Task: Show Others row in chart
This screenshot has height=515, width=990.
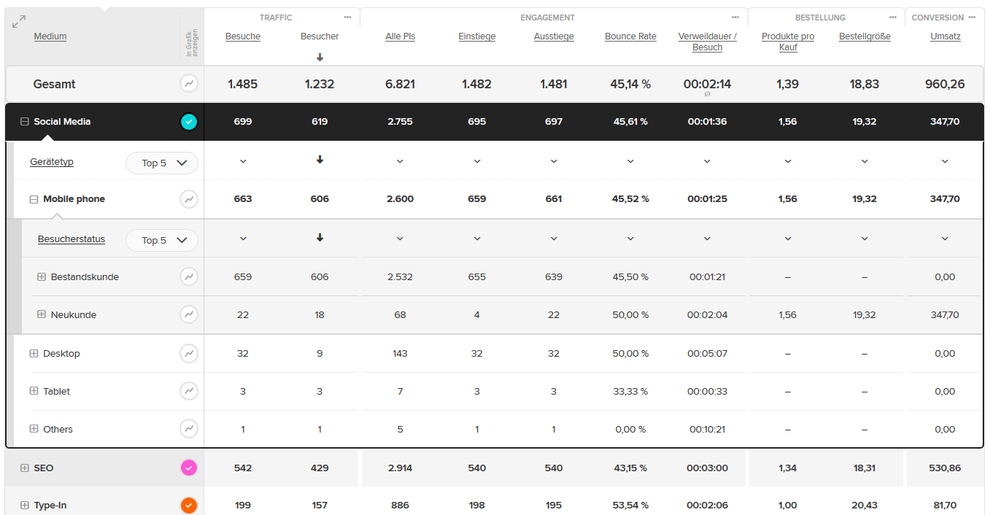Action: tap(189, 429)
